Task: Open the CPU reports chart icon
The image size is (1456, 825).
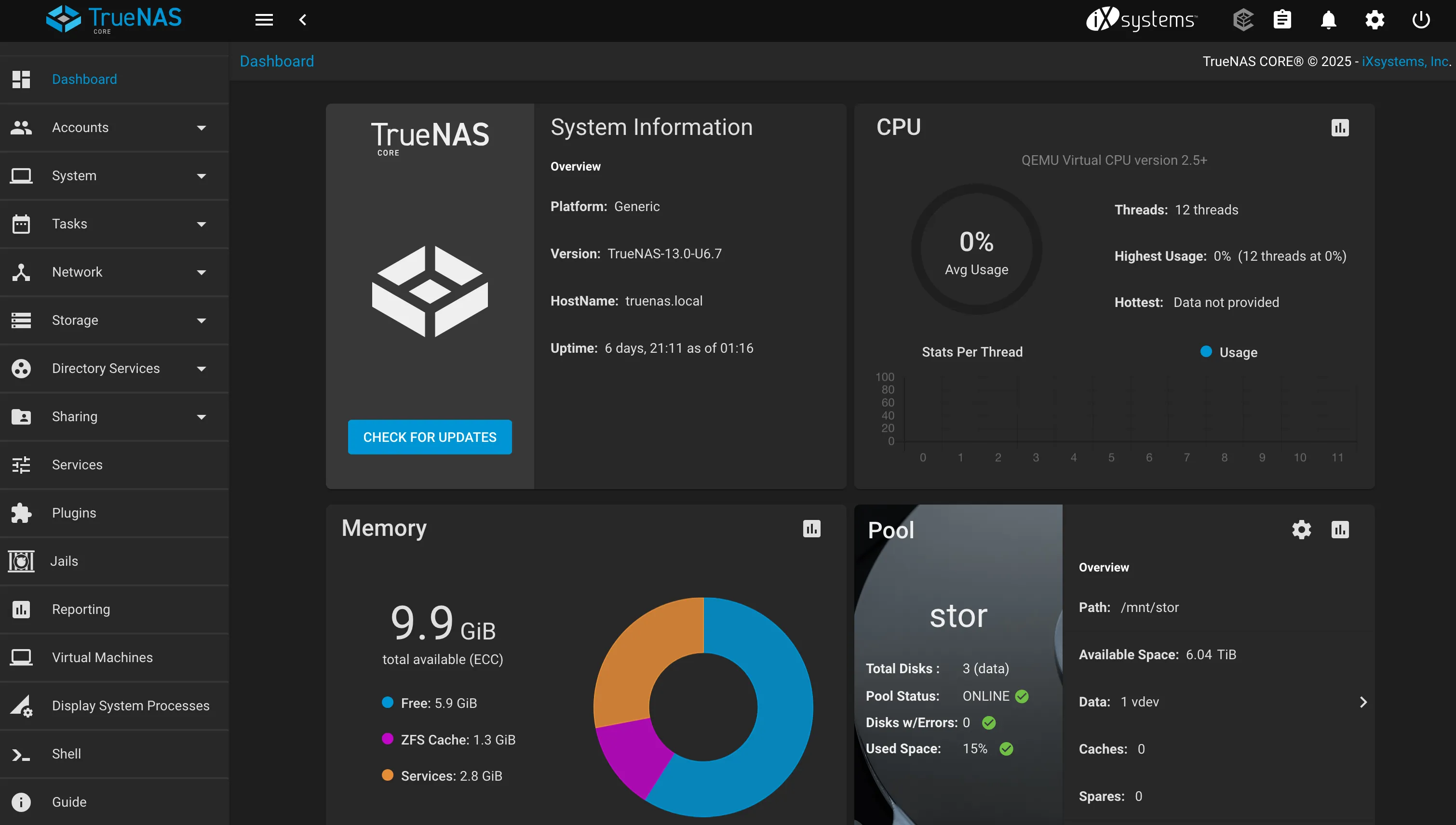Action: pos(1340,128)
